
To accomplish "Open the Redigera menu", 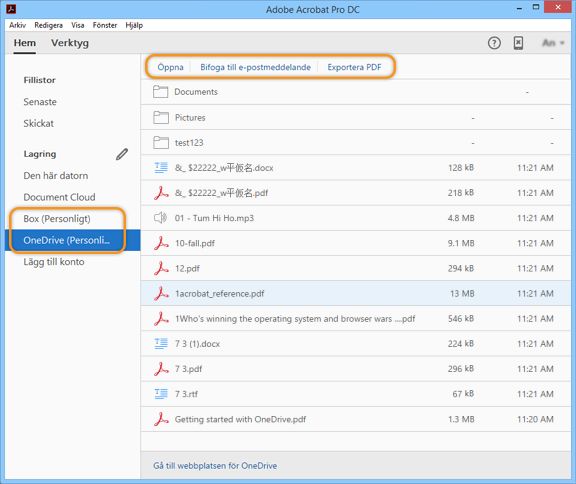I will [48, 25].
